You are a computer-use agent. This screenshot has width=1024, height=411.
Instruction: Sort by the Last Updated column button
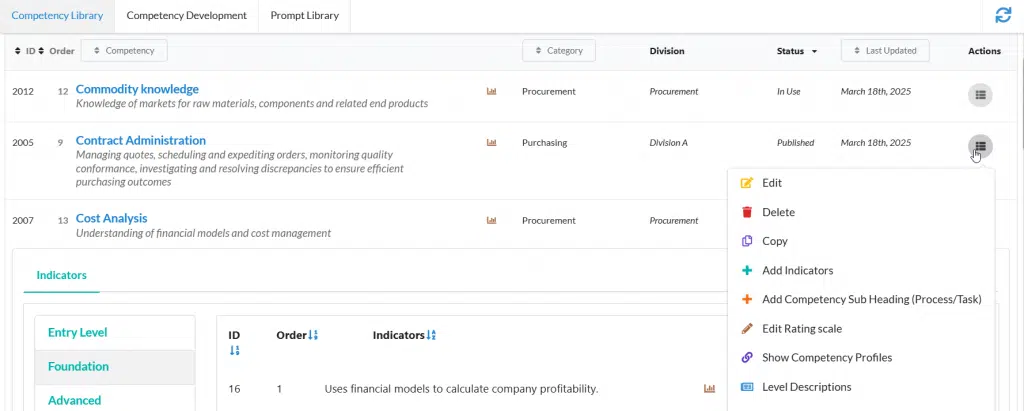pos(885,51)
